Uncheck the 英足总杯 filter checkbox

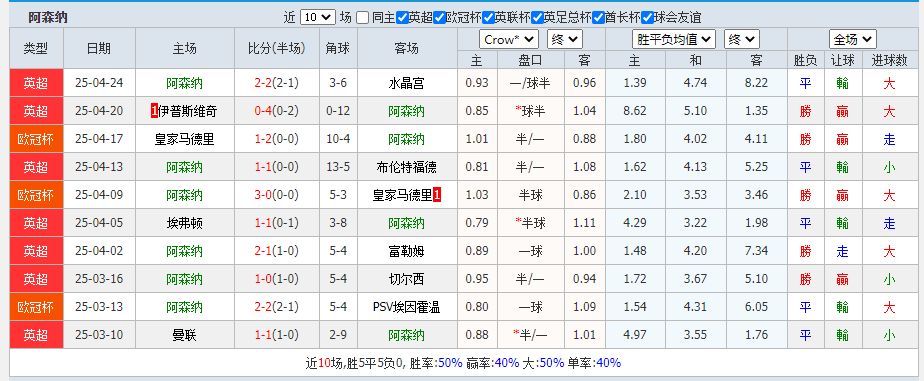(537, 18)
